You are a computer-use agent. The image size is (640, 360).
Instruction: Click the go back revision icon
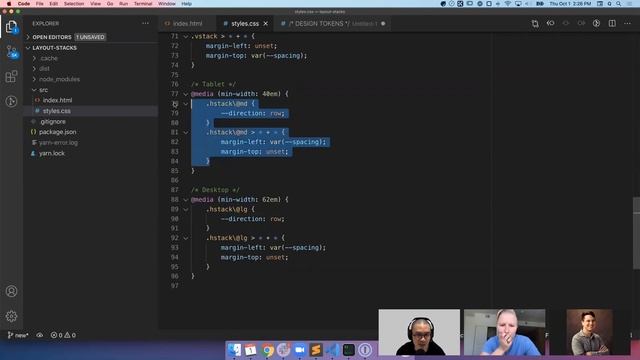pos(550,24)
